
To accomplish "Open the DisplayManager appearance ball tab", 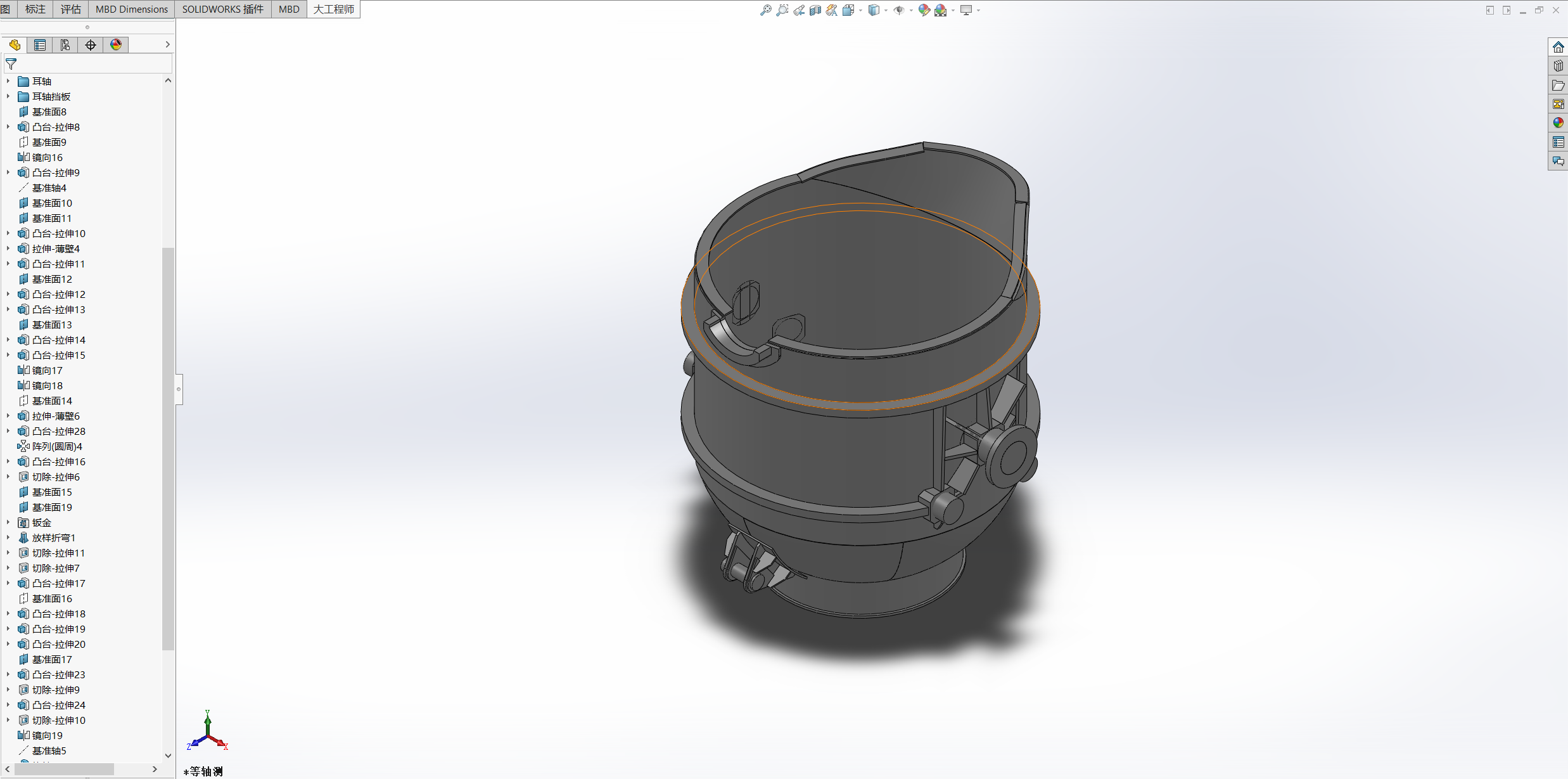I will [116, 45].
